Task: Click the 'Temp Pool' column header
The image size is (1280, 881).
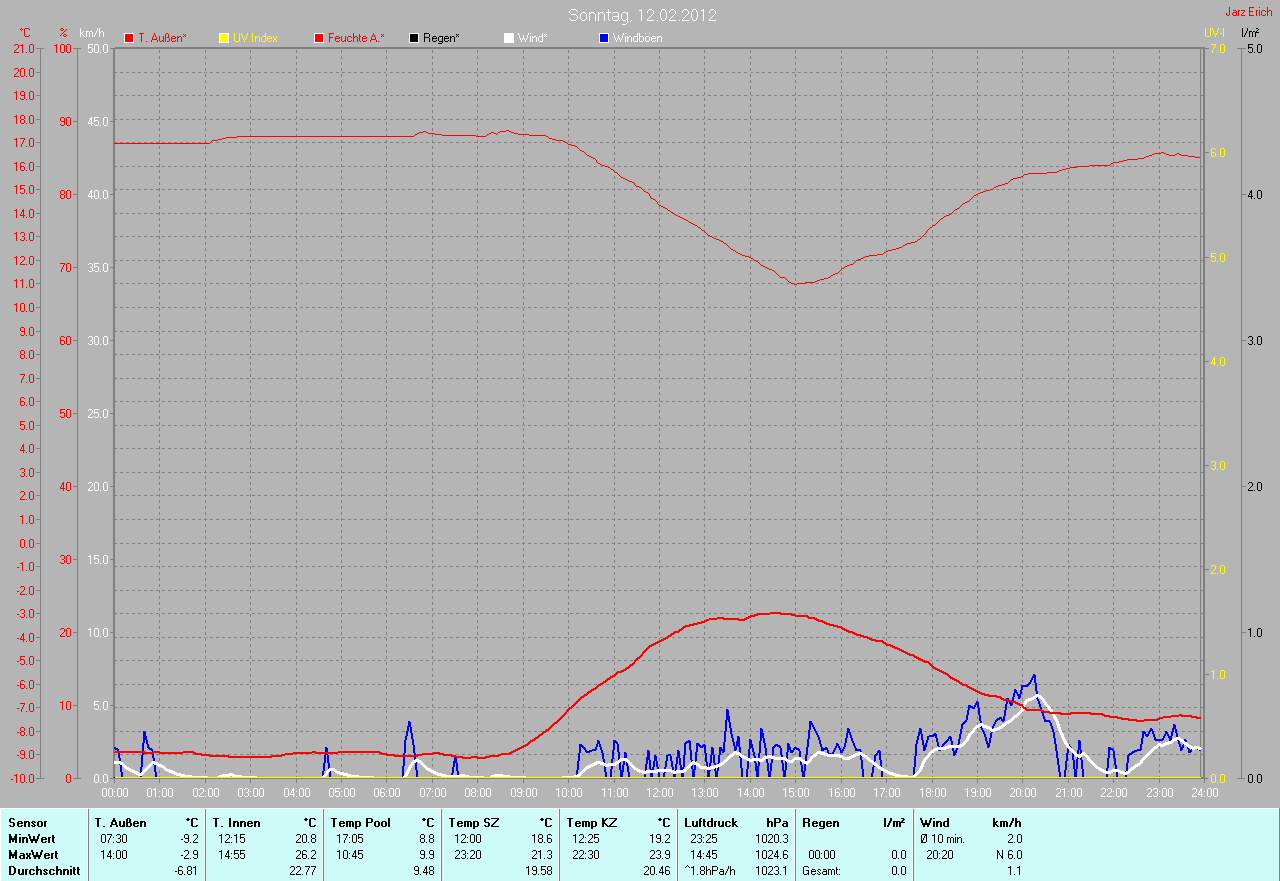Action: (x=360, y=823)
